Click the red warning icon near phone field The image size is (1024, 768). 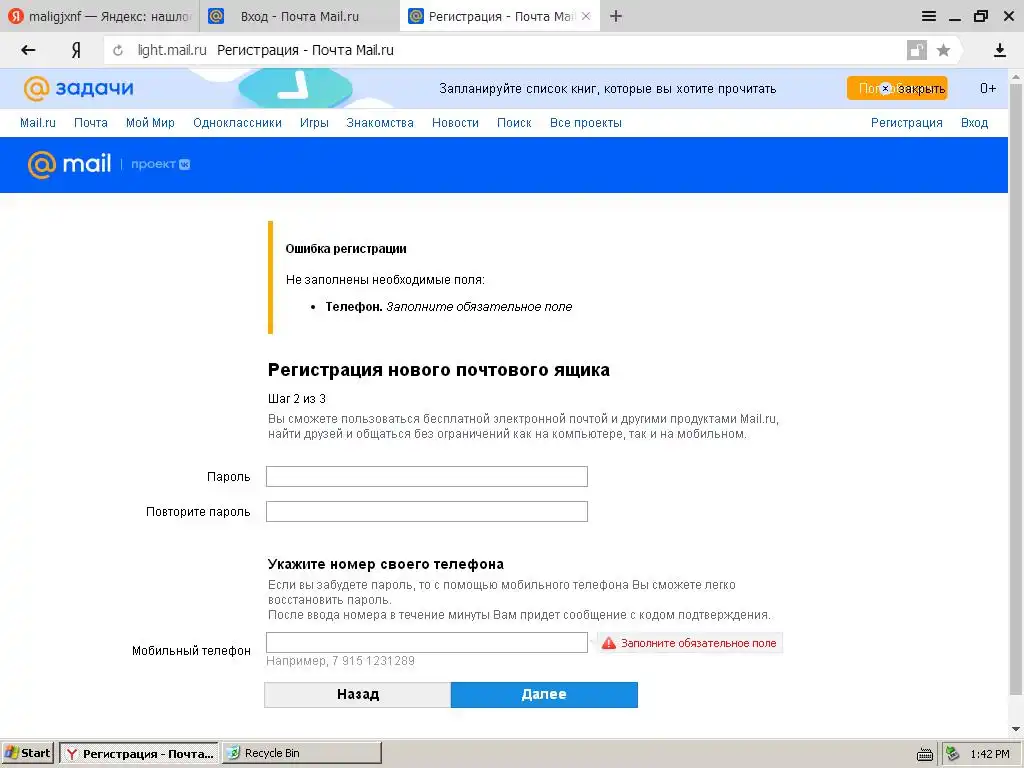609,643
